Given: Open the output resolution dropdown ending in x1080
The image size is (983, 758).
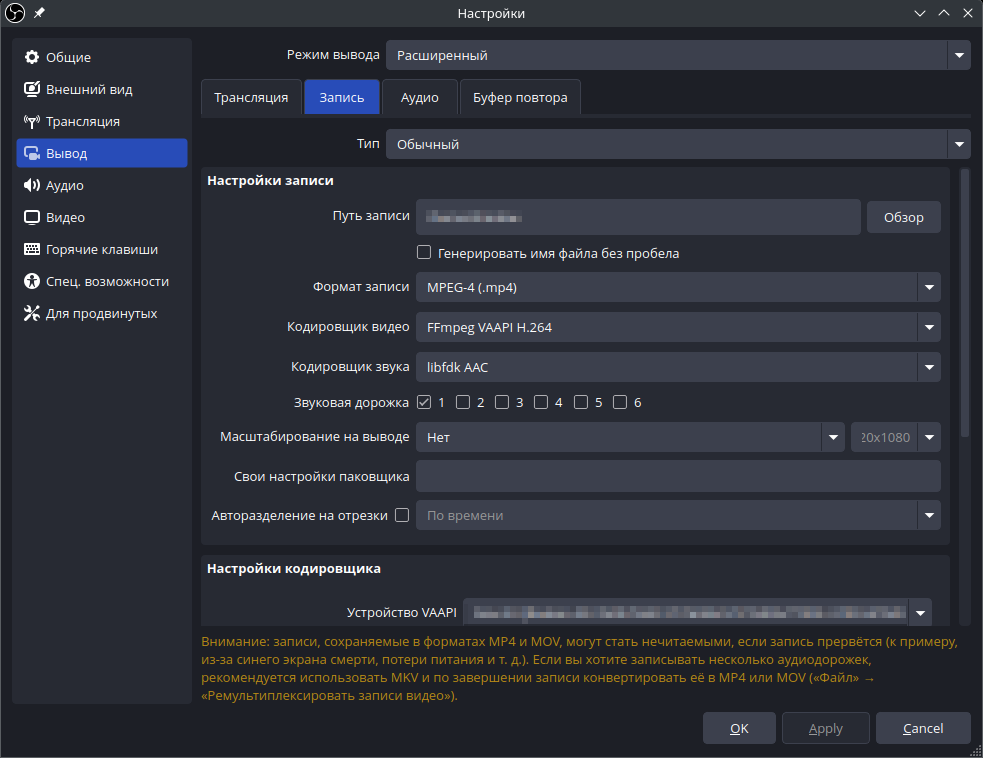Looking at the screenshot, I should tap(896, 437).
